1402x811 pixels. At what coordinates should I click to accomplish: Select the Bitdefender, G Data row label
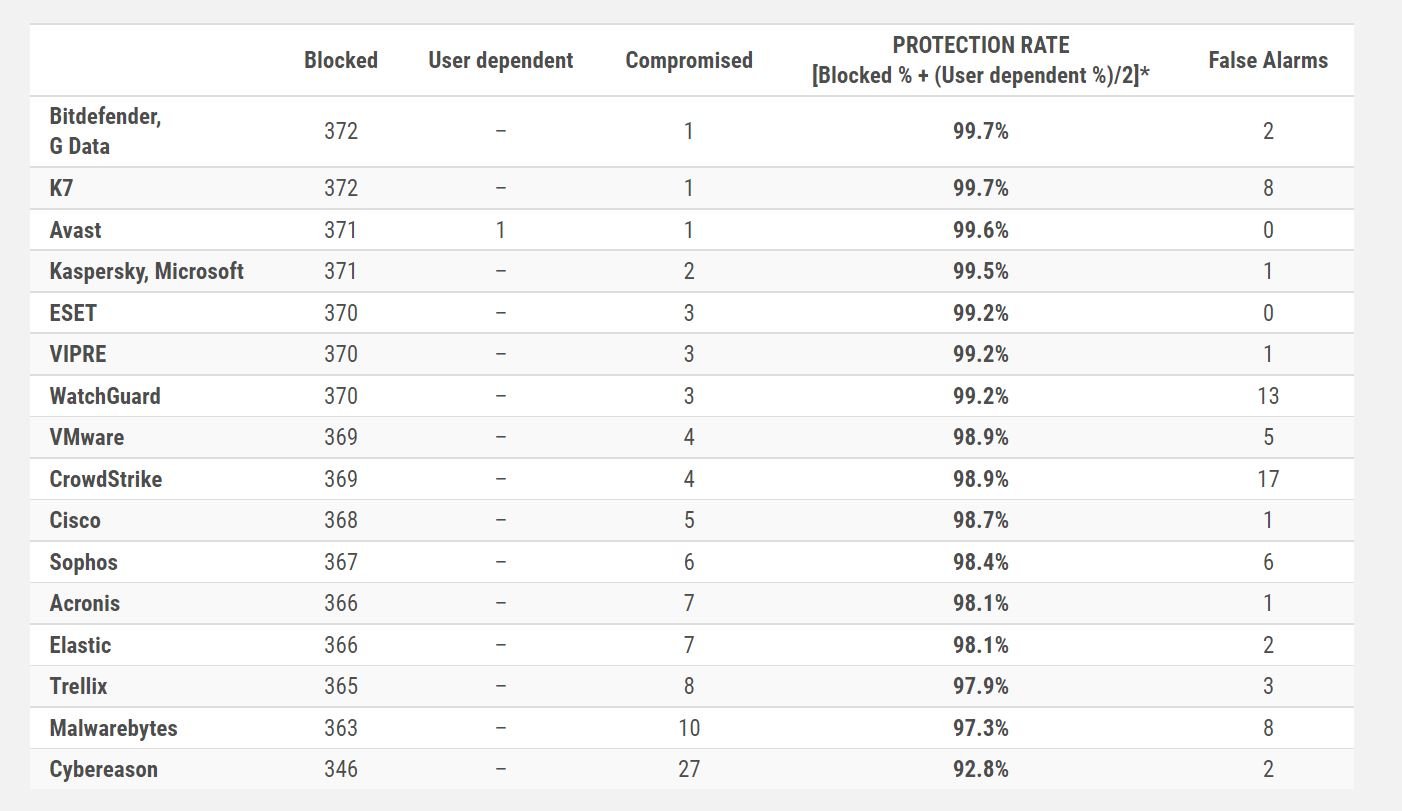click(105, 131)
